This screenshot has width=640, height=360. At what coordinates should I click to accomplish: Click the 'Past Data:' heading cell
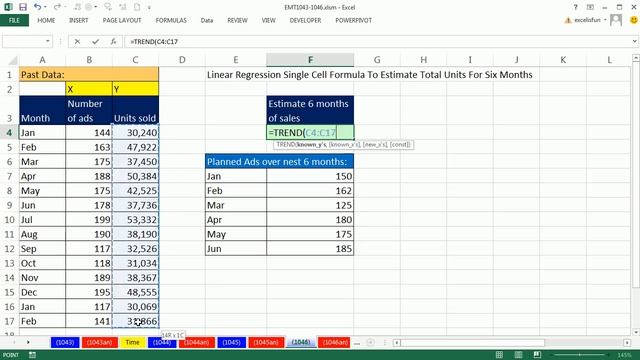coord(89,75)
